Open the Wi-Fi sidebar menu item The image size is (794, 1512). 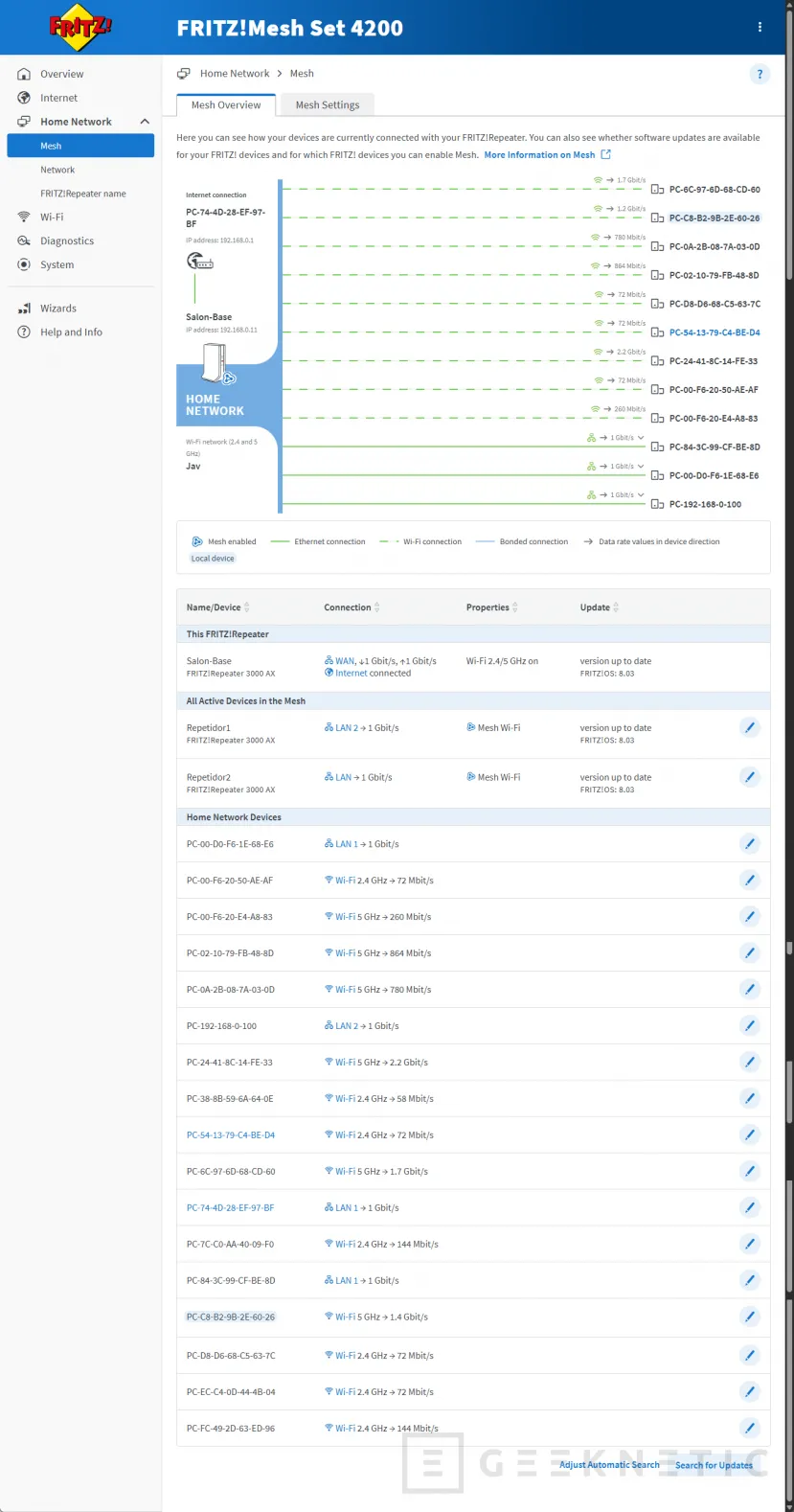52,218
